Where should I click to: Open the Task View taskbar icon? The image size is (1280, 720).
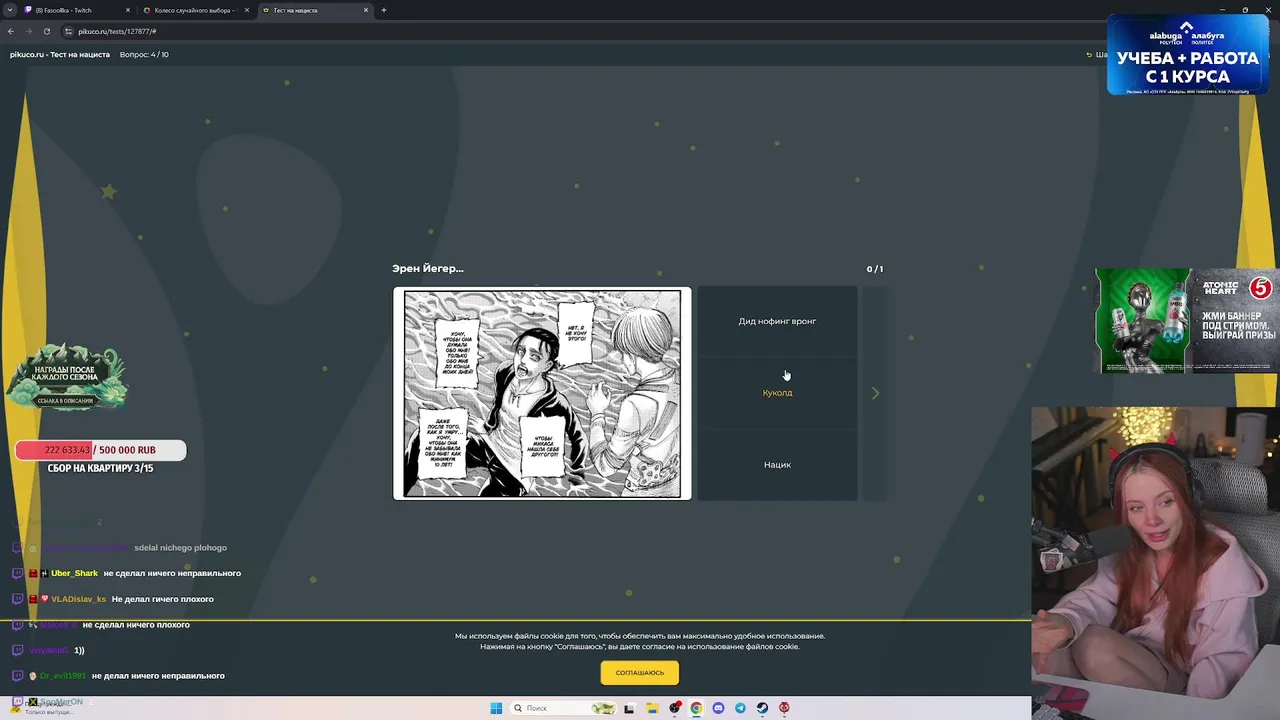(629, 708)
